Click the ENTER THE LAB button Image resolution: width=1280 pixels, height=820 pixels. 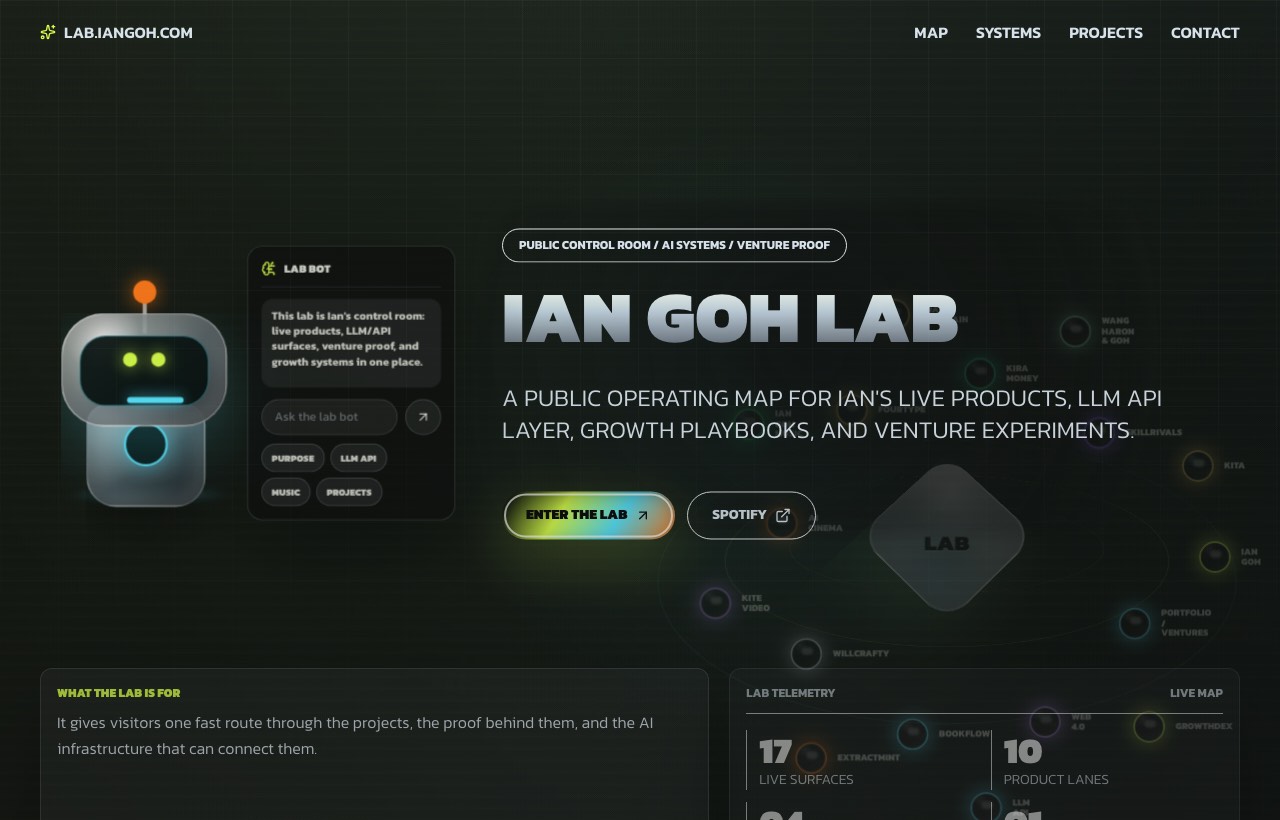click(589, 515)
